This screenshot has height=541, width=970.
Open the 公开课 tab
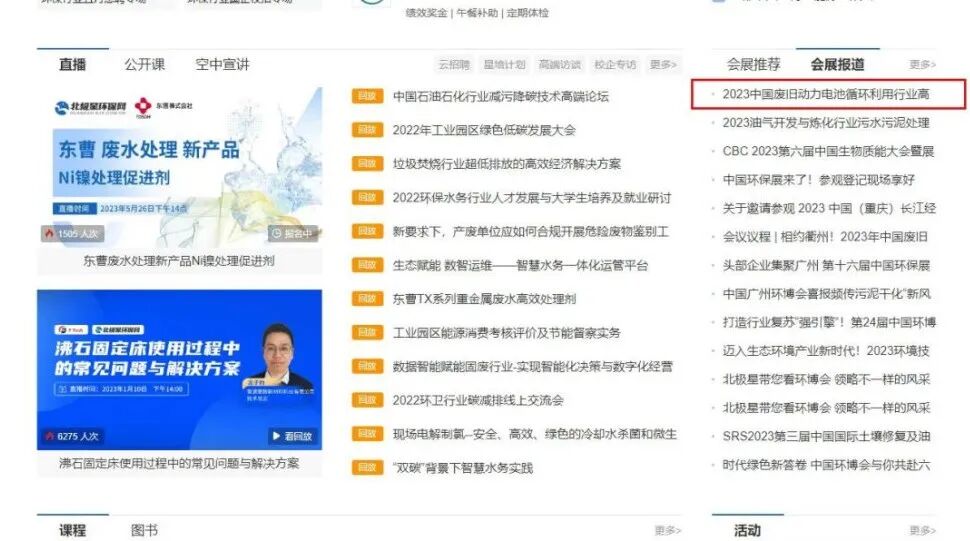144,64
